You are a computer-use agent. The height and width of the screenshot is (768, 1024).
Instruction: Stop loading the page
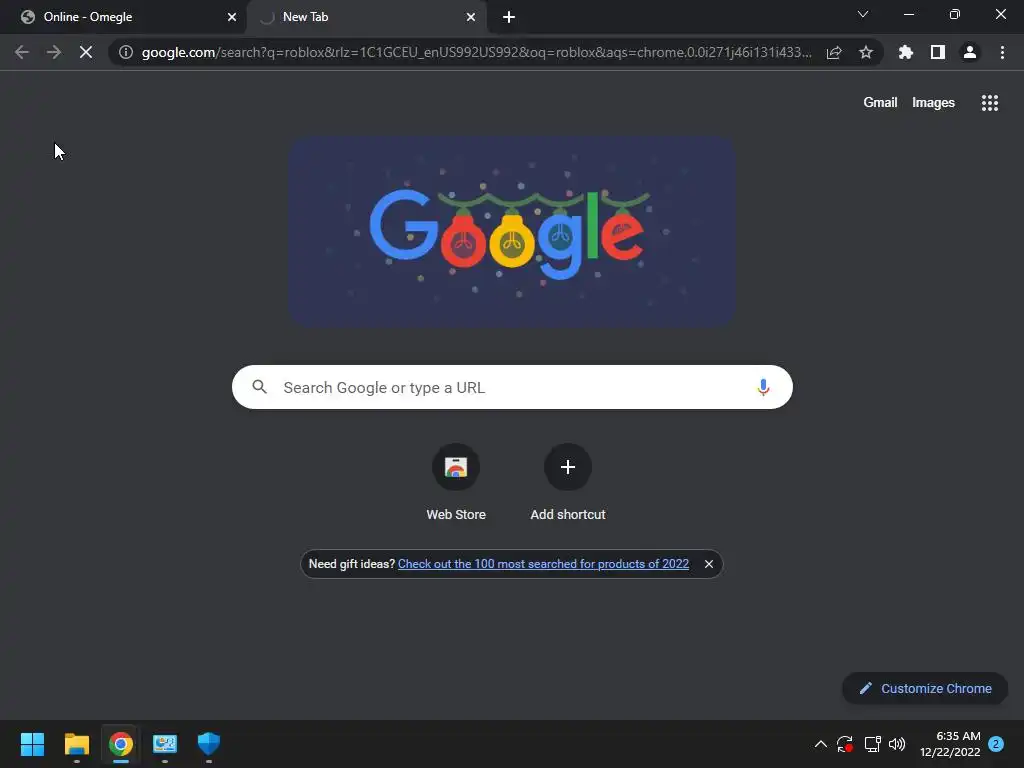[86, 52]
